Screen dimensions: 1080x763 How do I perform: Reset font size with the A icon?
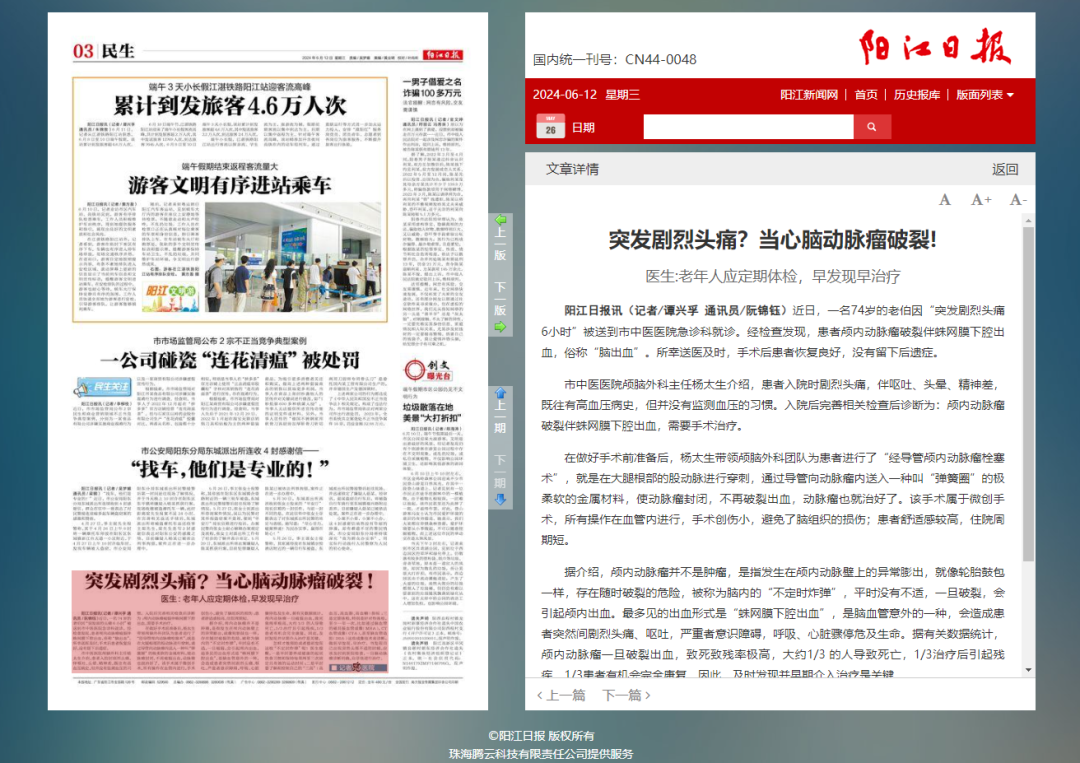pos(945,199)
